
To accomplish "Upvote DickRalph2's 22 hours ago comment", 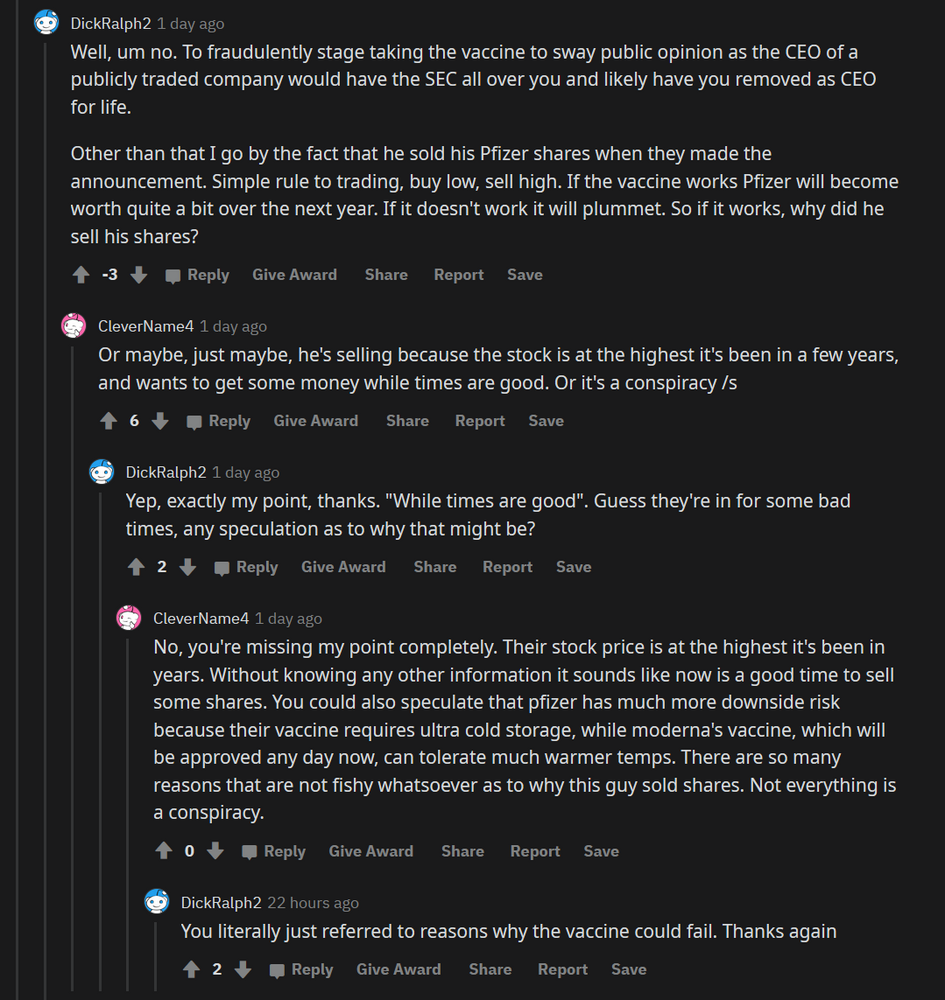I will [x=191, y=969].
